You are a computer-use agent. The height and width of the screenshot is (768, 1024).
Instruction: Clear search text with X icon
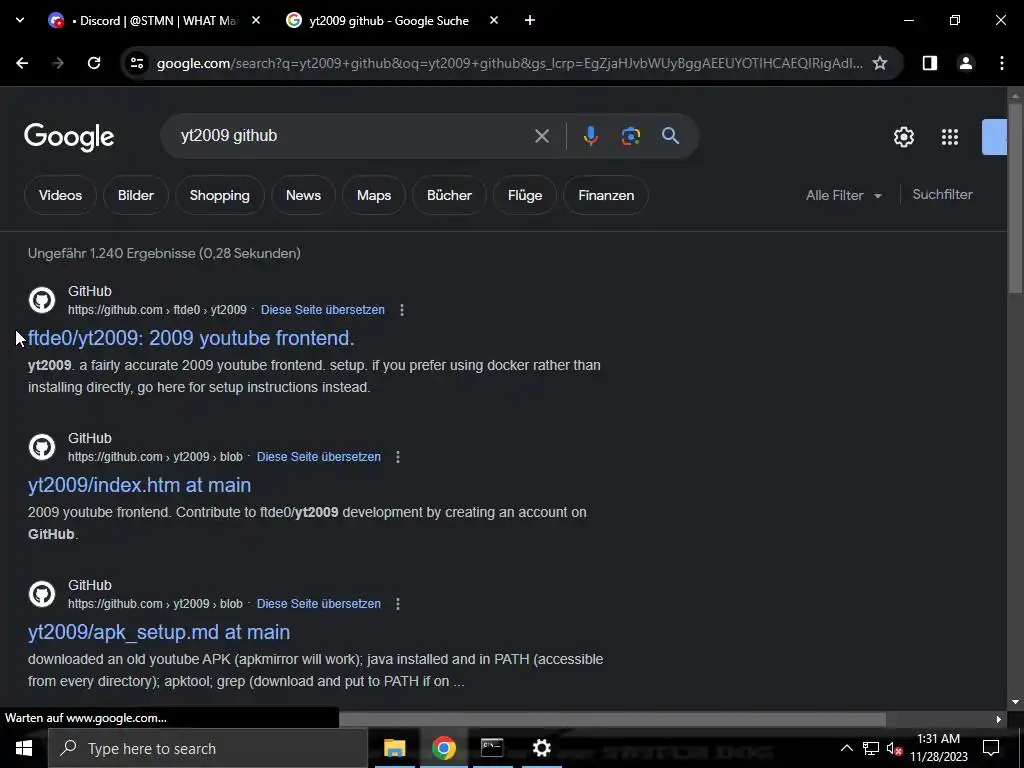[x=541, y=136]
